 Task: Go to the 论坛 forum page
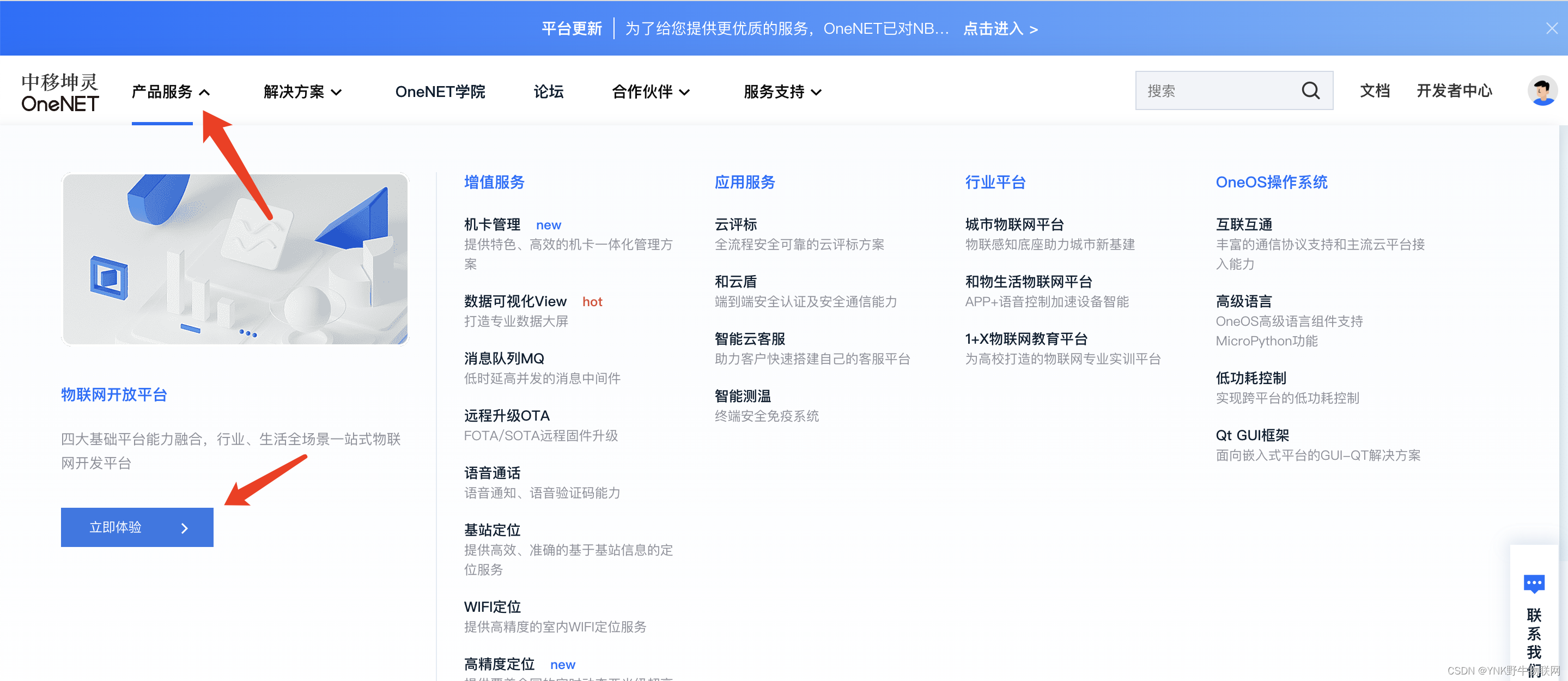[548, 92]
